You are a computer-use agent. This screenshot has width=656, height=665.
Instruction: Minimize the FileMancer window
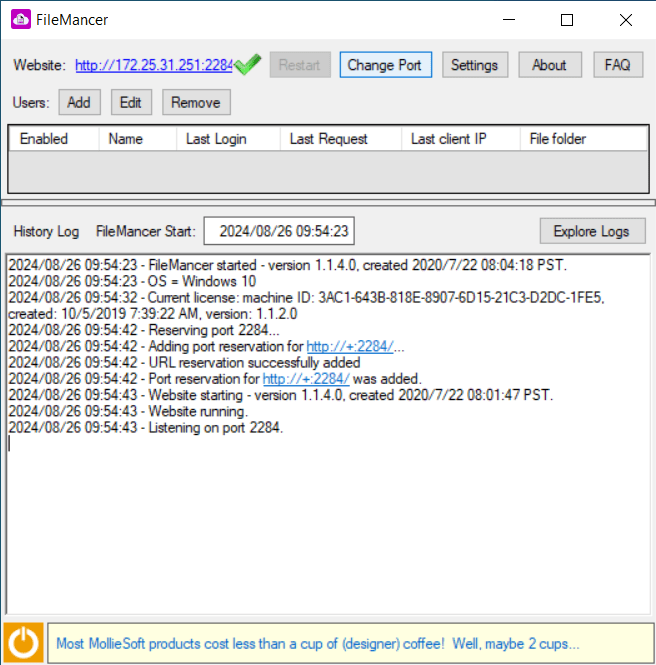click(509, 20)
